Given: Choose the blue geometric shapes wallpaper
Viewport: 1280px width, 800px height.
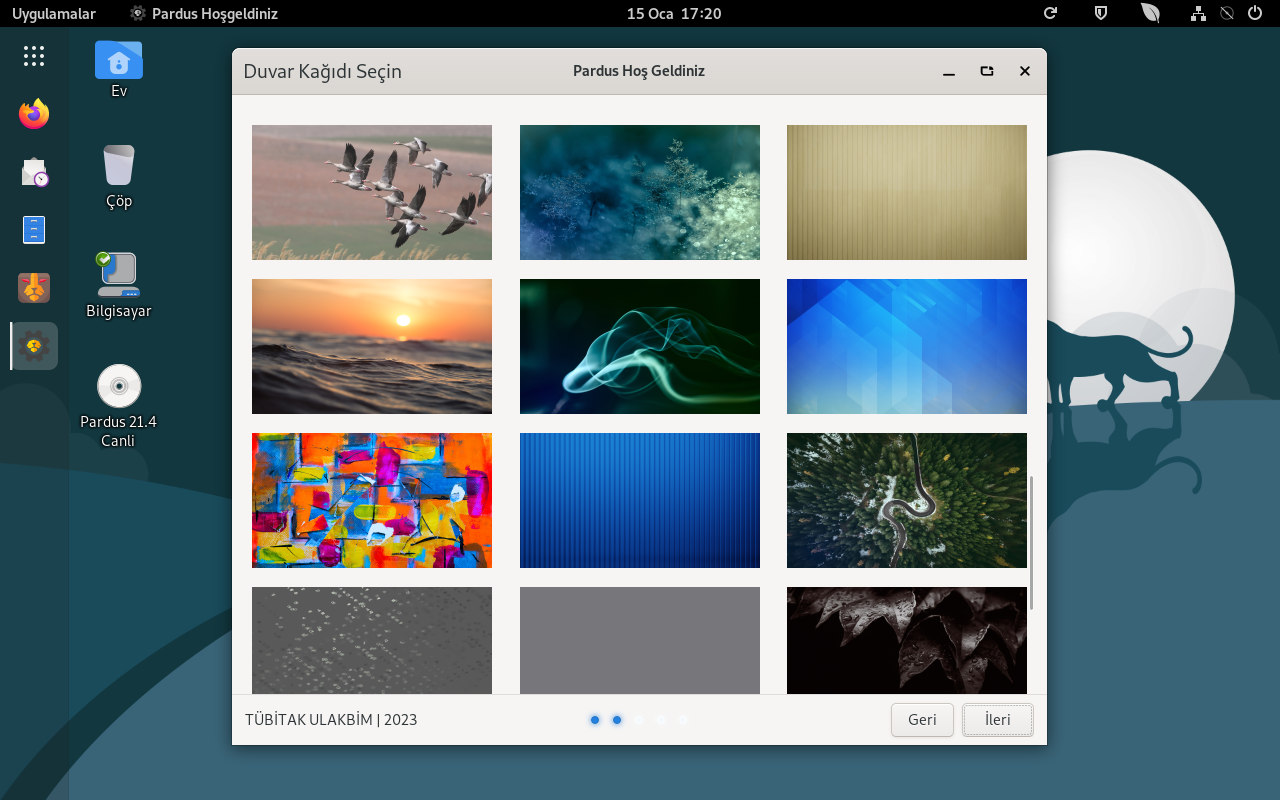Looking at the screenshot, I should coord(907,346).
